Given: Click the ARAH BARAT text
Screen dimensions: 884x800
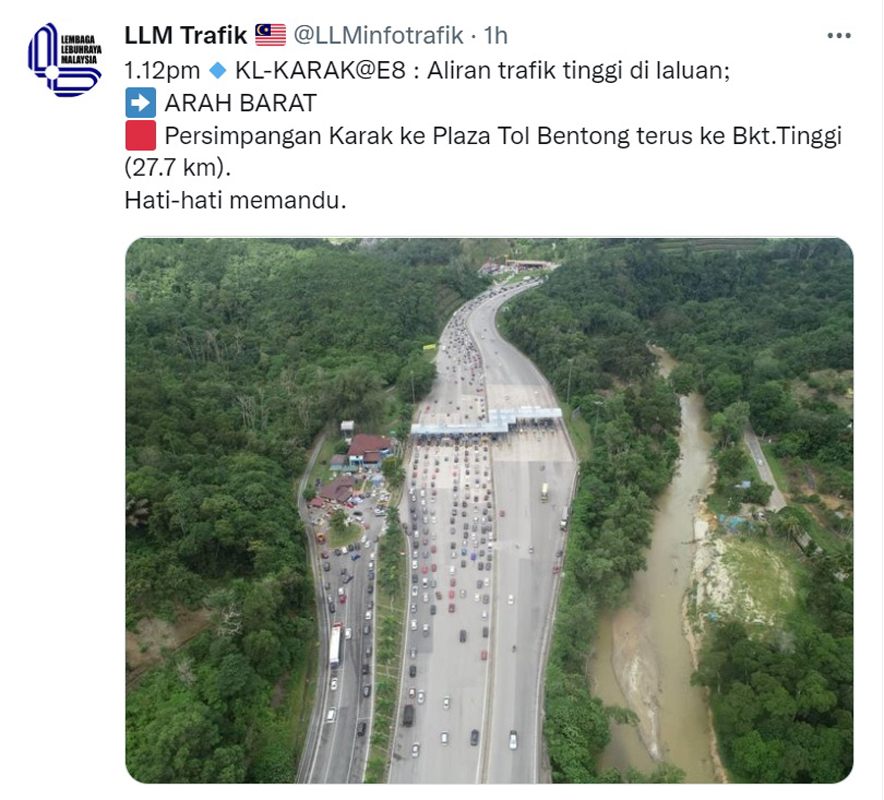Looking at the screenshot, I should point(241,103).
